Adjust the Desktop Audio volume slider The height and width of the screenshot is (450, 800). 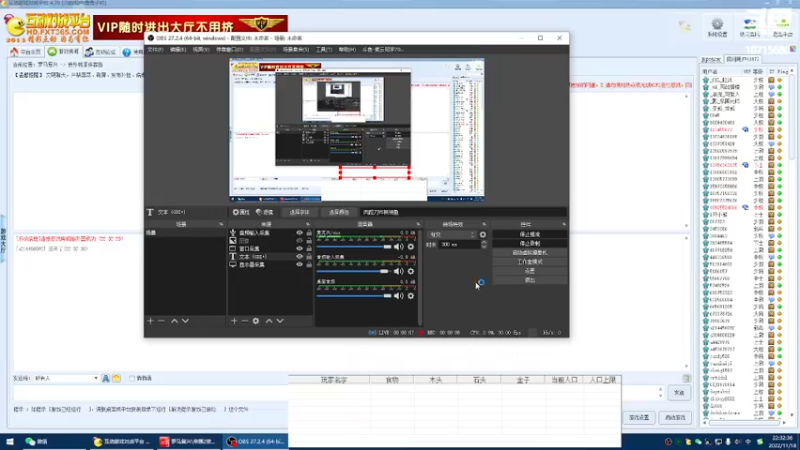click(354, 296)
